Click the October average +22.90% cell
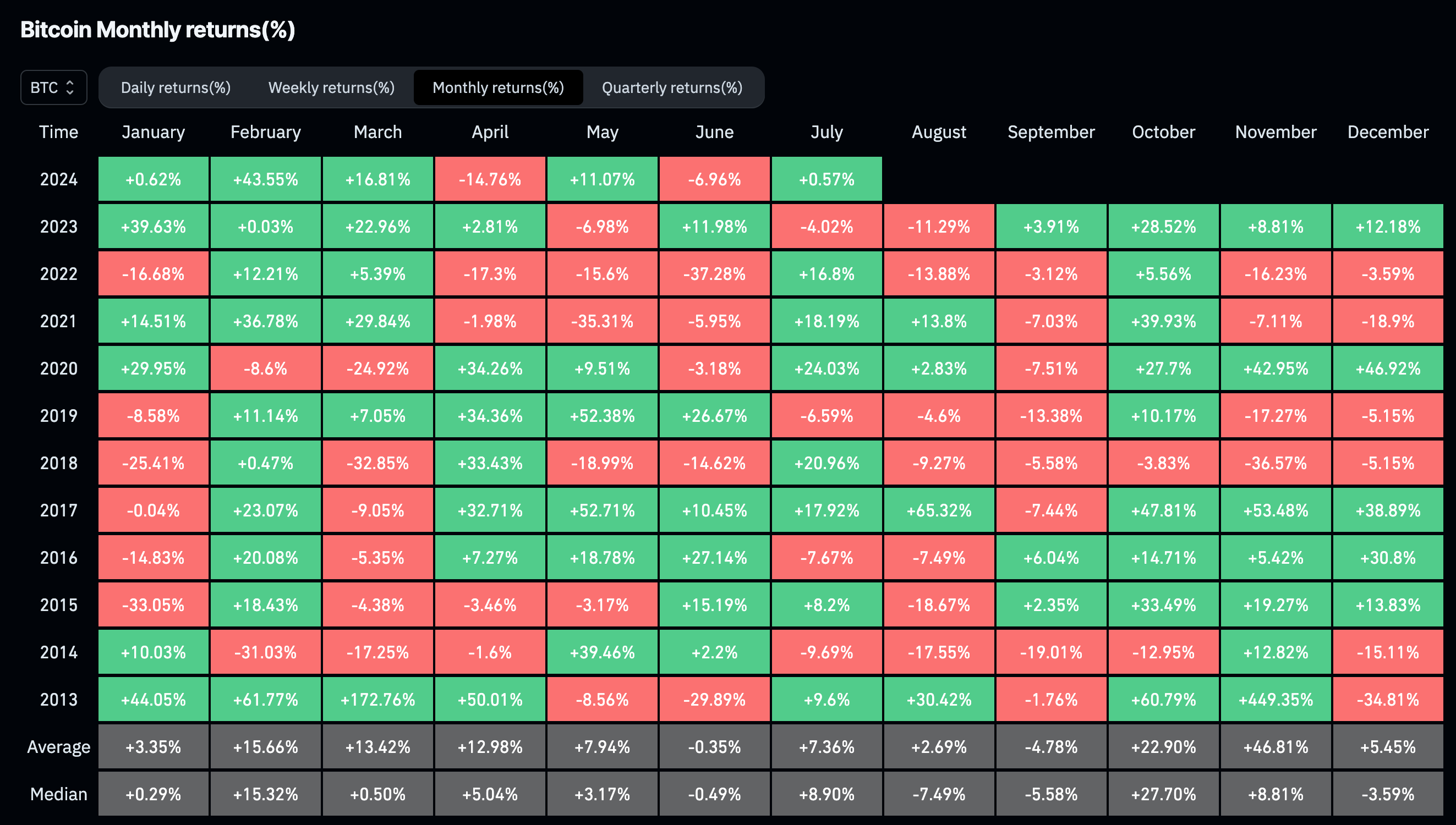Viewport: 1456px width, 825px height. point(1163,747)
